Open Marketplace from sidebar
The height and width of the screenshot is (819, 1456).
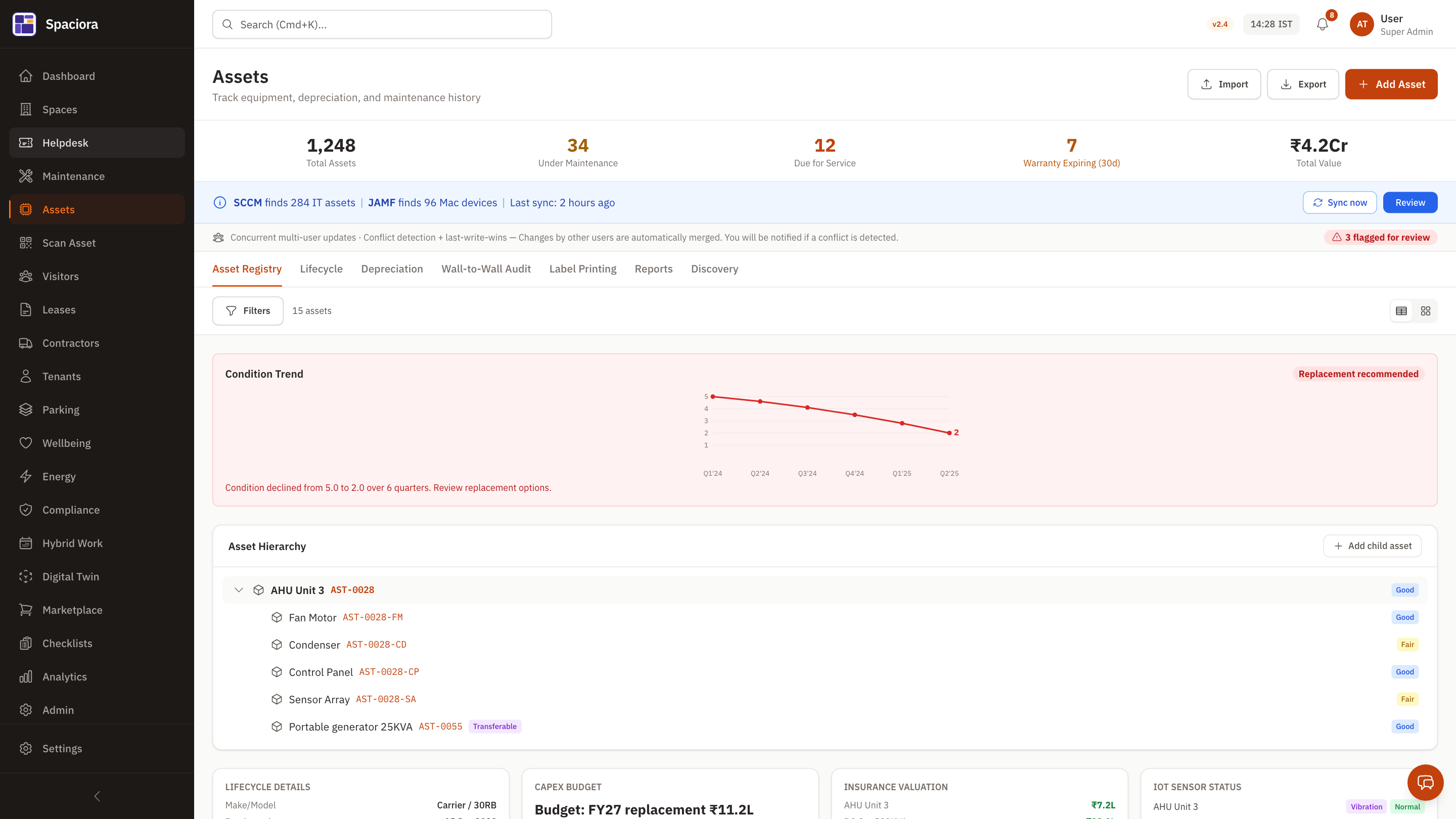97,609
